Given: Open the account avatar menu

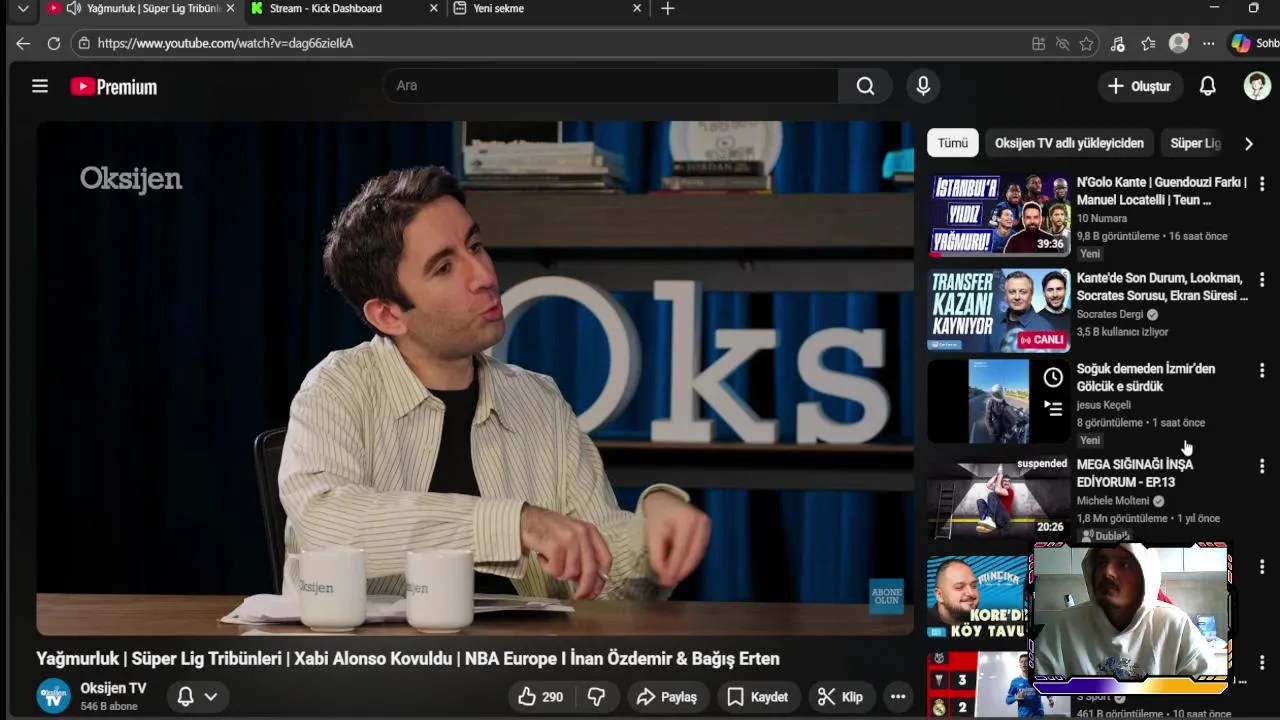Looking at the screenshot, I should click(1257, 86).
